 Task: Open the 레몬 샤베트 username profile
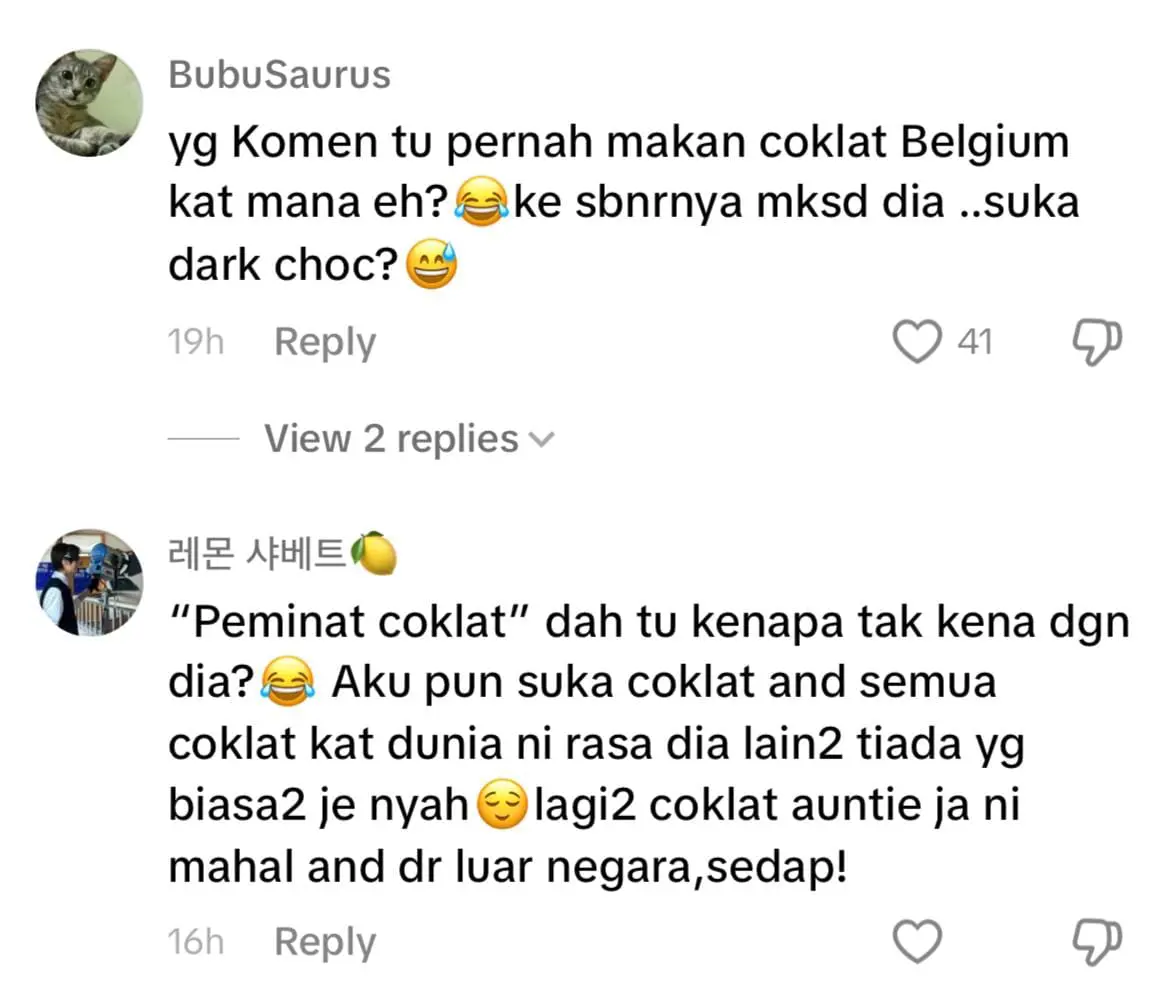click(x=260, y=554)
